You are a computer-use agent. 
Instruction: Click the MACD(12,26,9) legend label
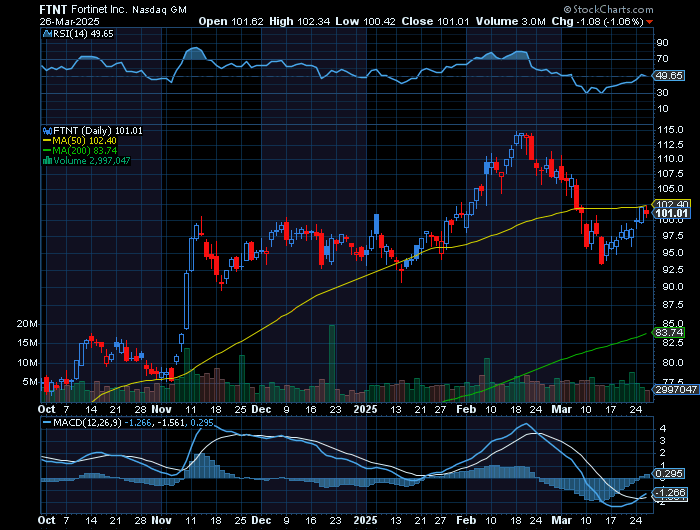(87, 422)
